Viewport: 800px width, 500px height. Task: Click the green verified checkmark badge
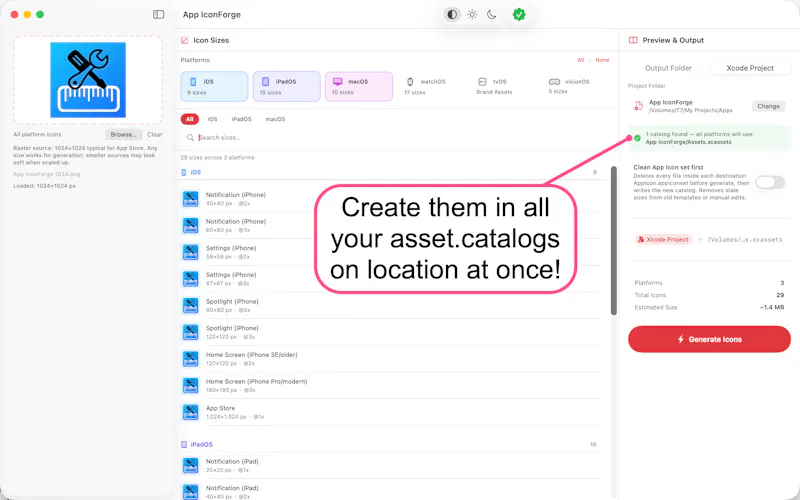(519, 14)
